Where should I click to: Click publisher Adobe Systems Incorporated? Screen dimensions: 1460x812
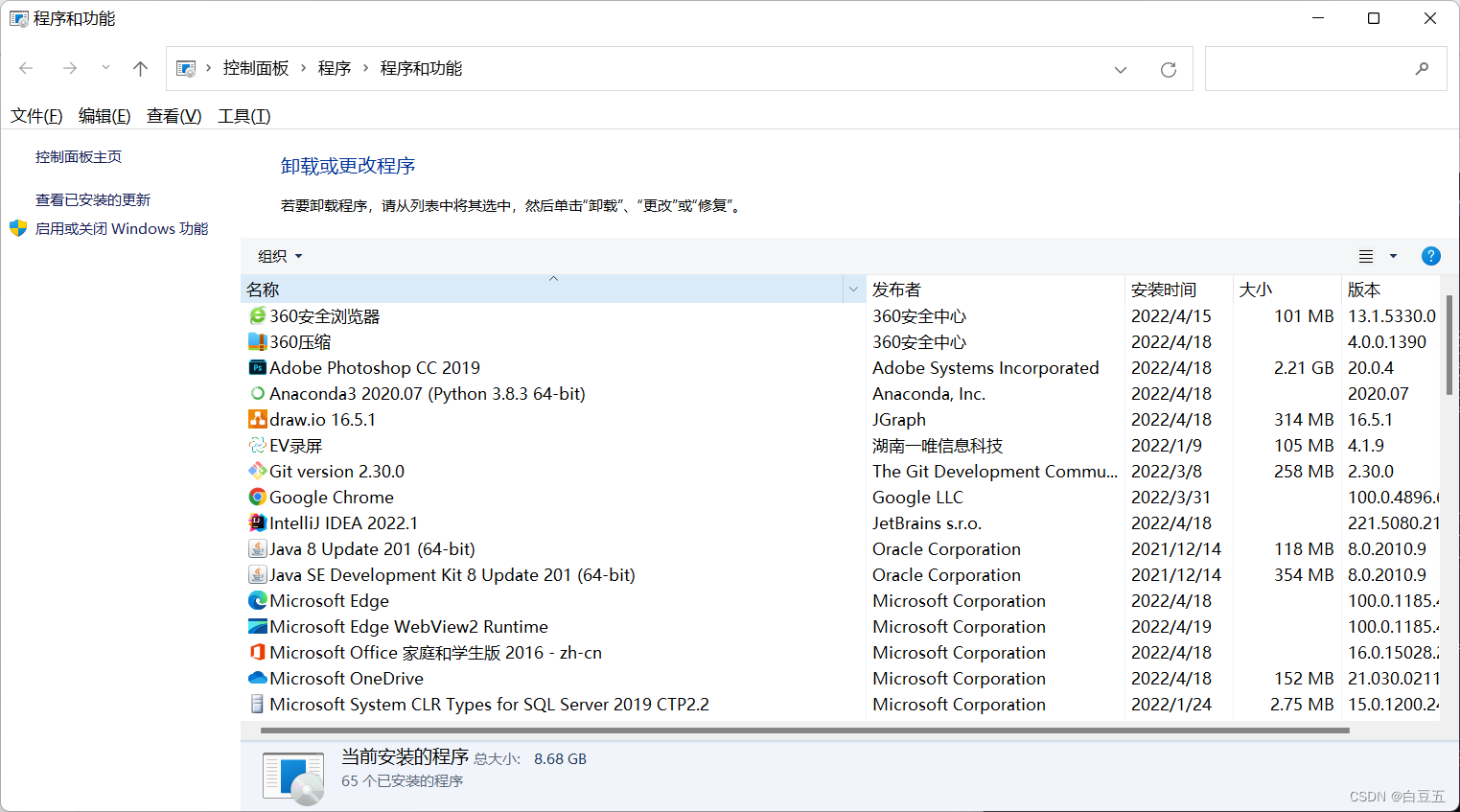985,368
